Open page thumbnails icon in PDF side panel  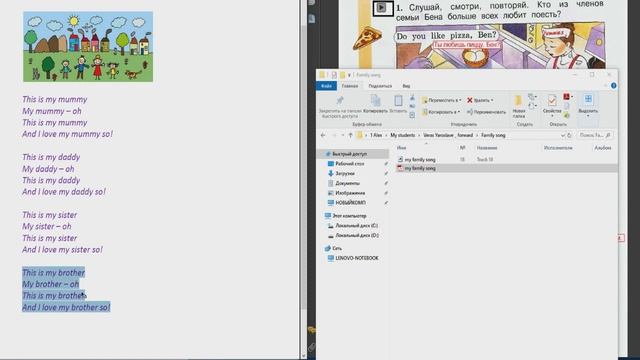[x=312, y=19]
